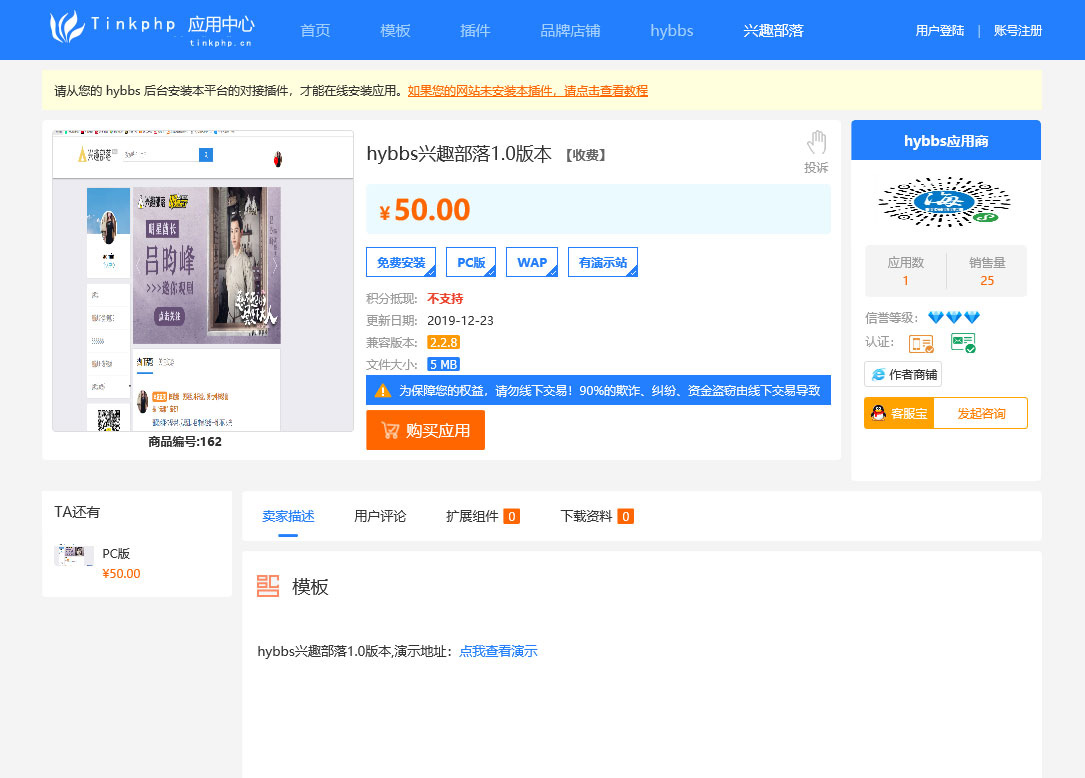The width and height of the screenshot is (1085, 778).
Task: Click the PC版 item title in sidebar
Action: point(116,553)
